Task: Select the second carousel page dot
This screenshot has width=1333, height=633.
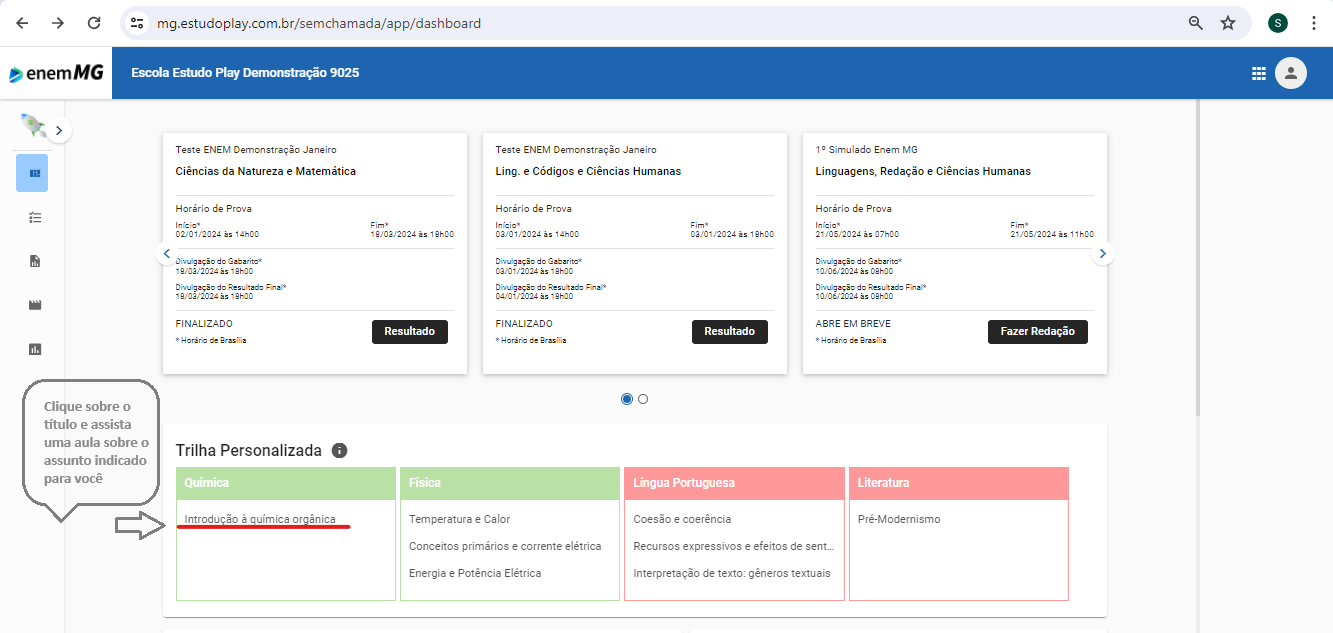Action: (x=643, y=399)
